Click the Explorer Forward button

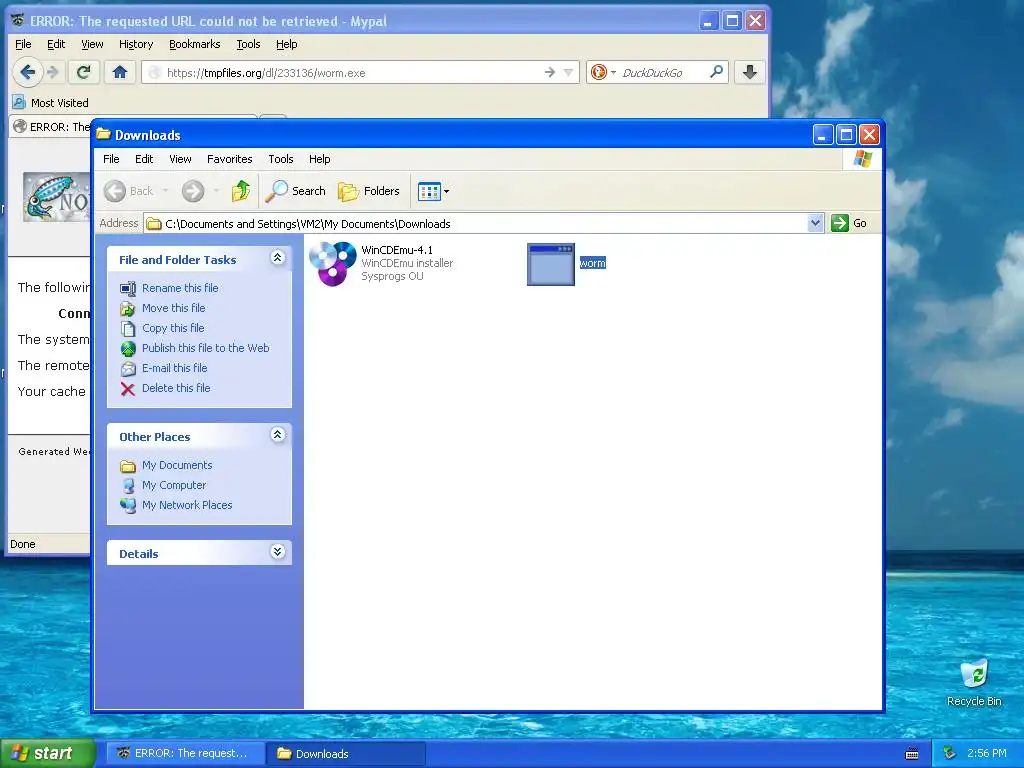point(193,191)
